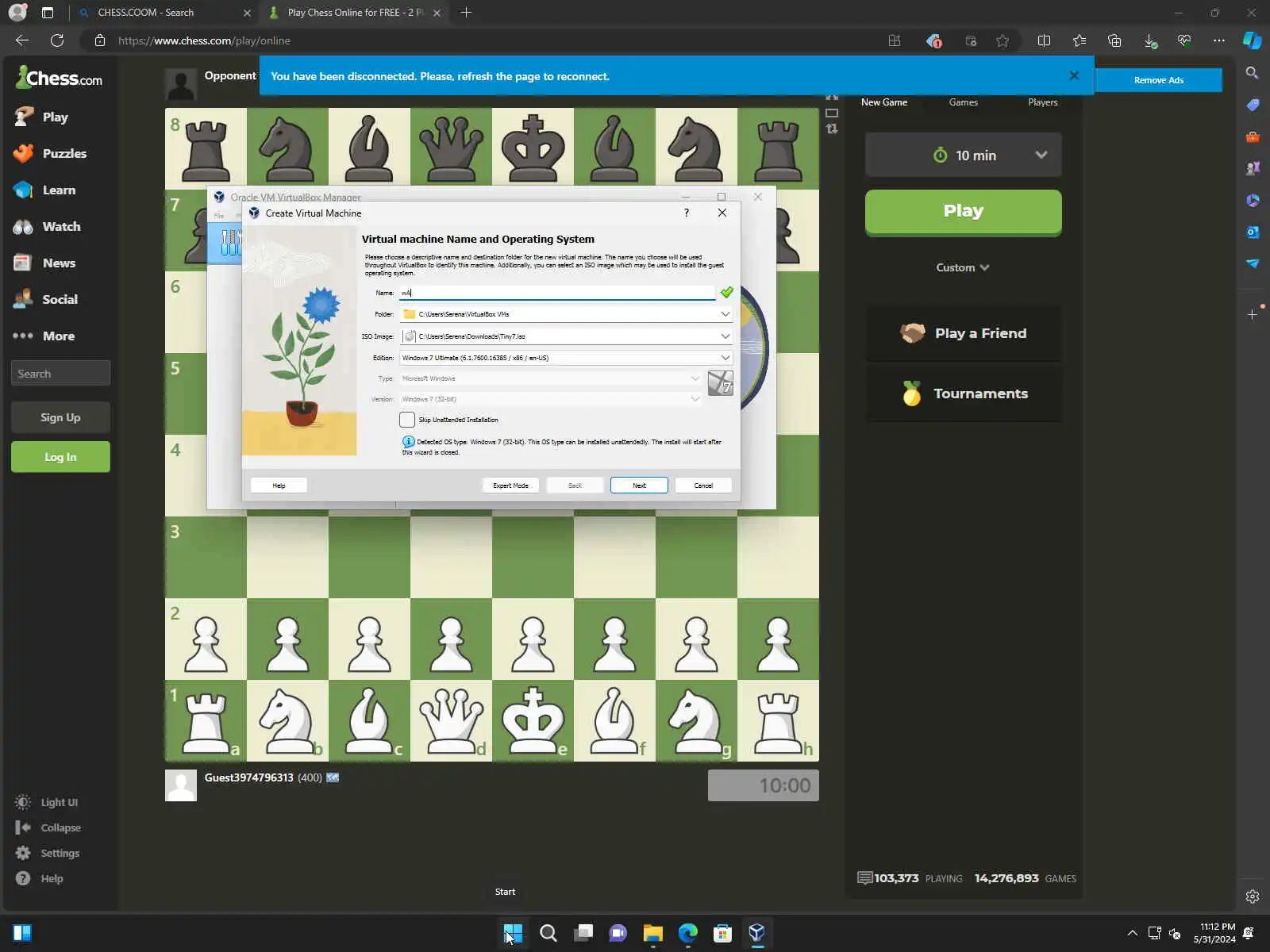The width and height of the screenshot is (1270, 952).
Task: Open browser essentials heart icon
Action: coord(1184,40)
